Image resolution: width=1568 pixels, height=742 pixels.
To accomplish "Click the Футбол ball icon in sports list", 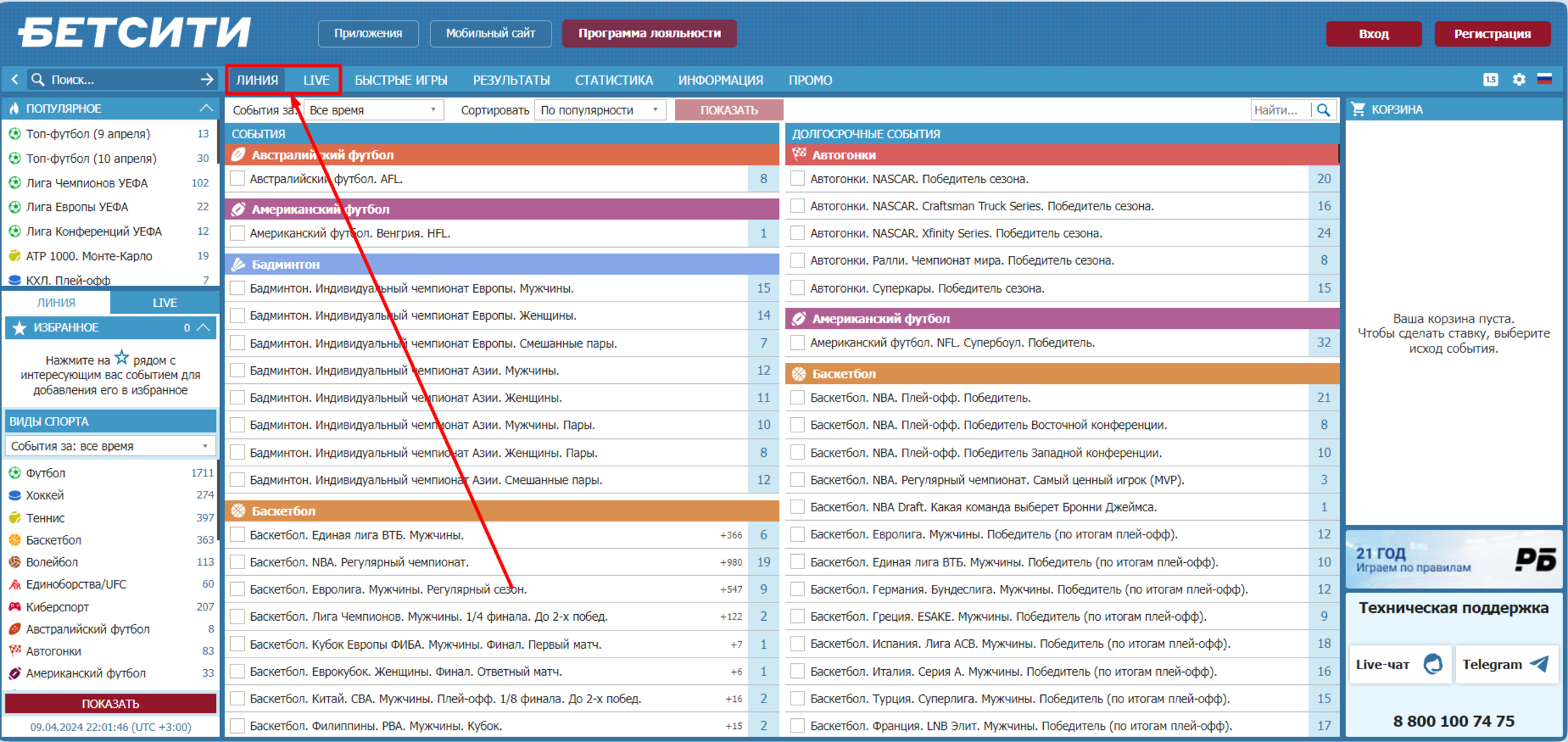I will (x=14, y=473).
